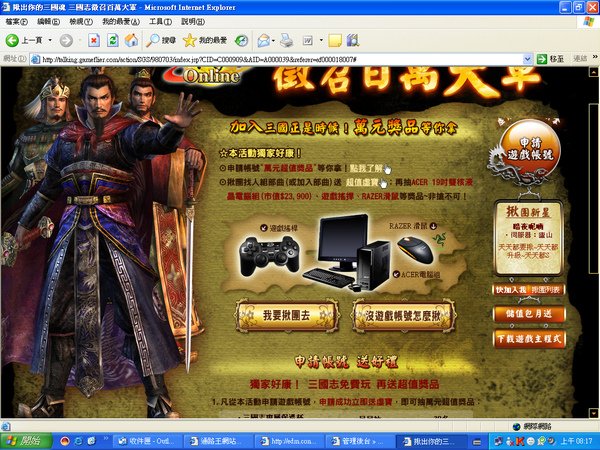Viewport: 600px width, 450px height.
Task: Click the RAZER mouse prize image
Action: (415, 250)
